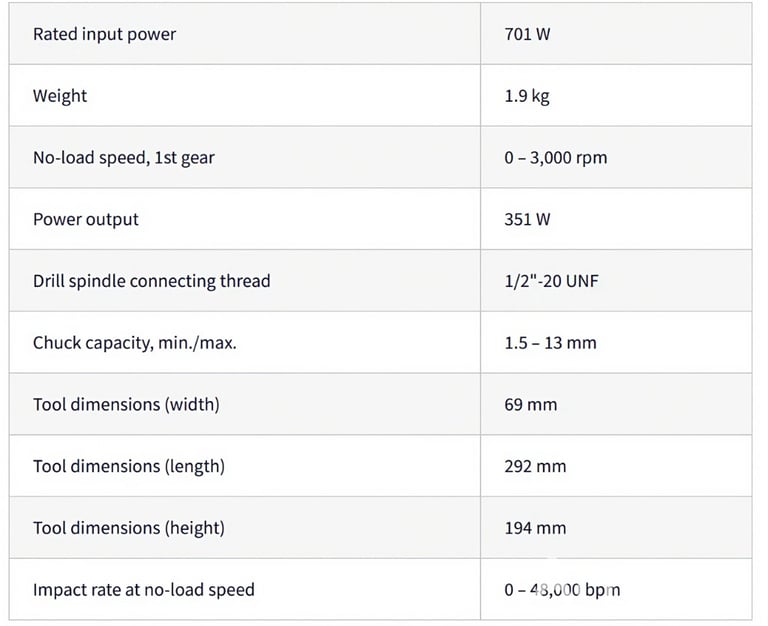Select the 0 – 48,000 bpm value
This screenshot has height=626, width=768.
pos(562,590)
